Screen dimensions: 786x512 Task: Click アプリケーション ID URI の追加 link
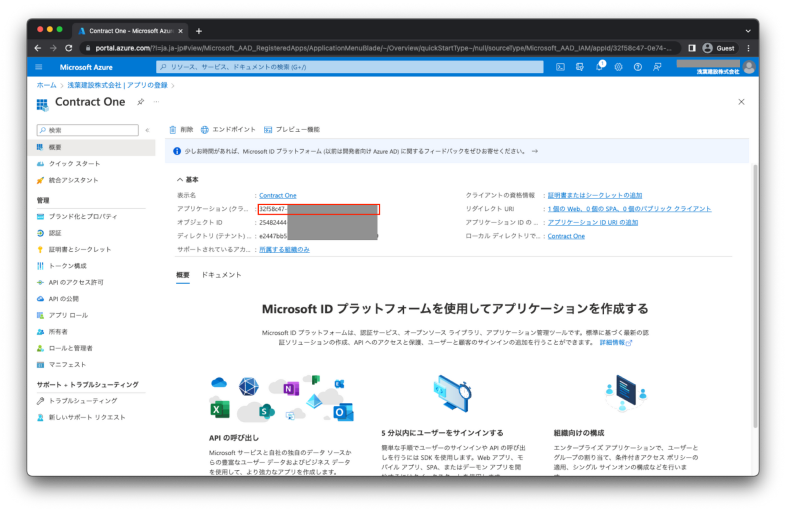click(x=593, y=223)
